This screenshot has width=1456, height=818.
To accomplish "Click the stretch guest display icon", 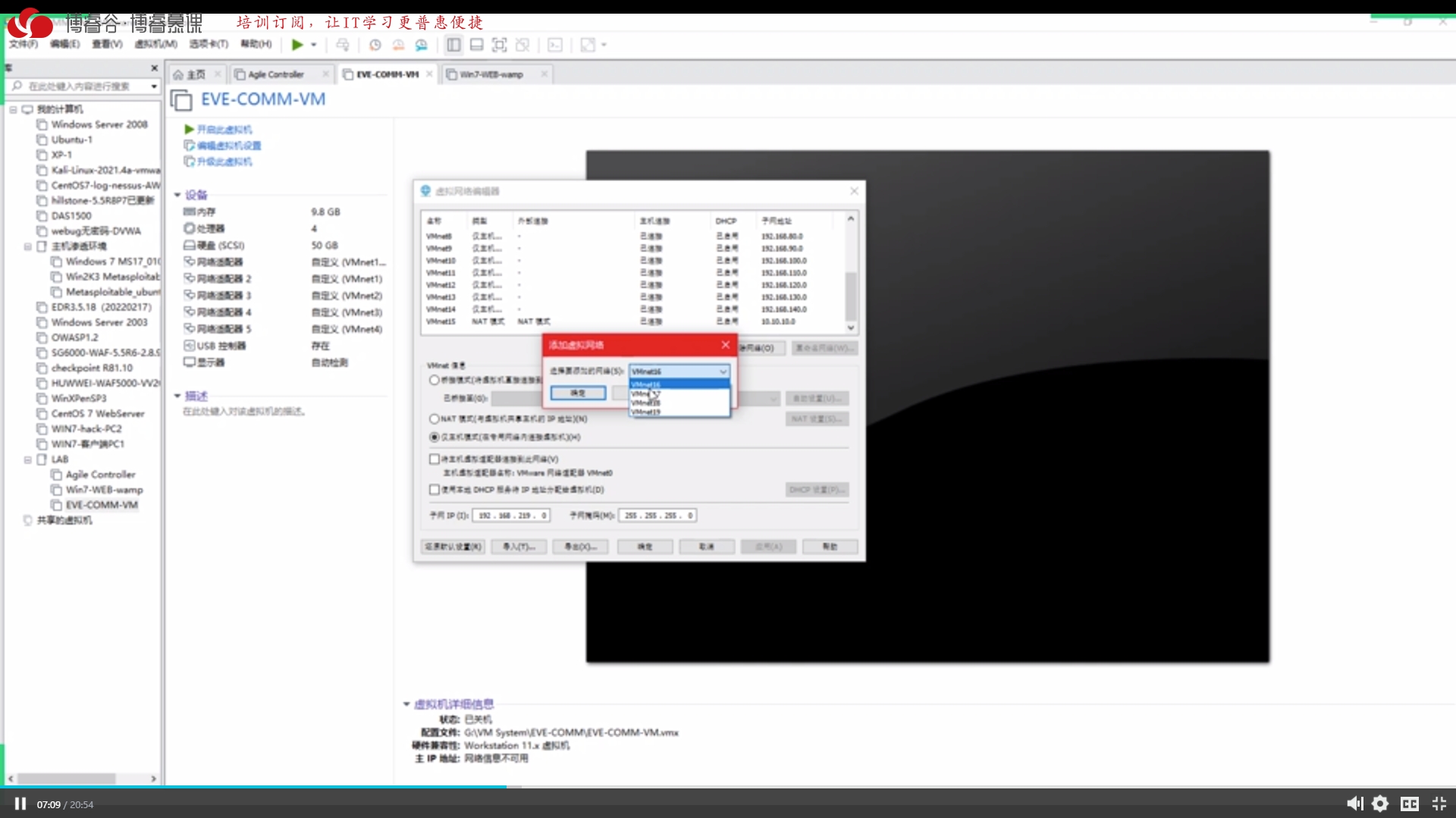I will click(588, 45).
